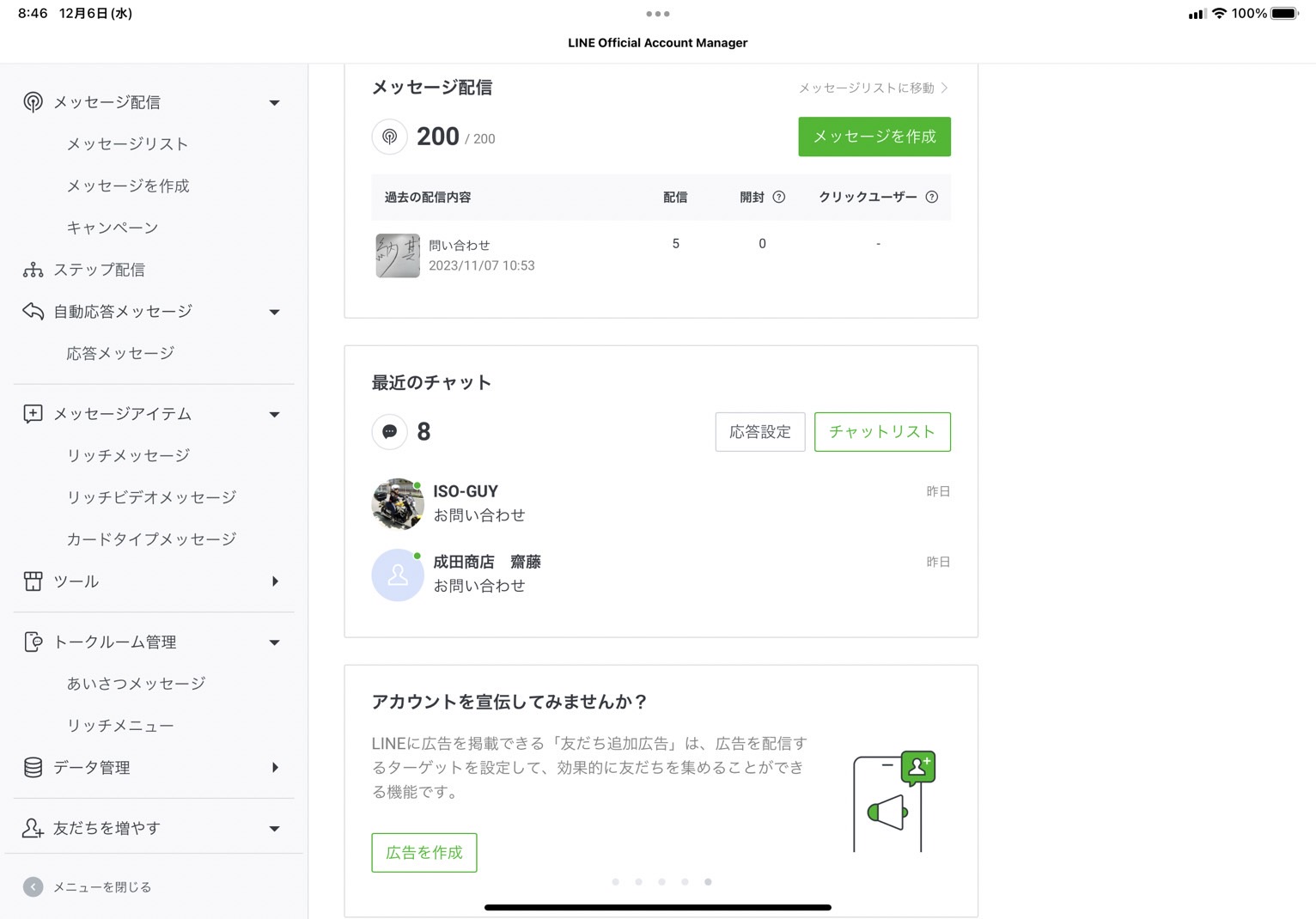Click the back arrow circle for メニューを閉じる
Screen dimensions: 1316x919
tap(33, 886)
